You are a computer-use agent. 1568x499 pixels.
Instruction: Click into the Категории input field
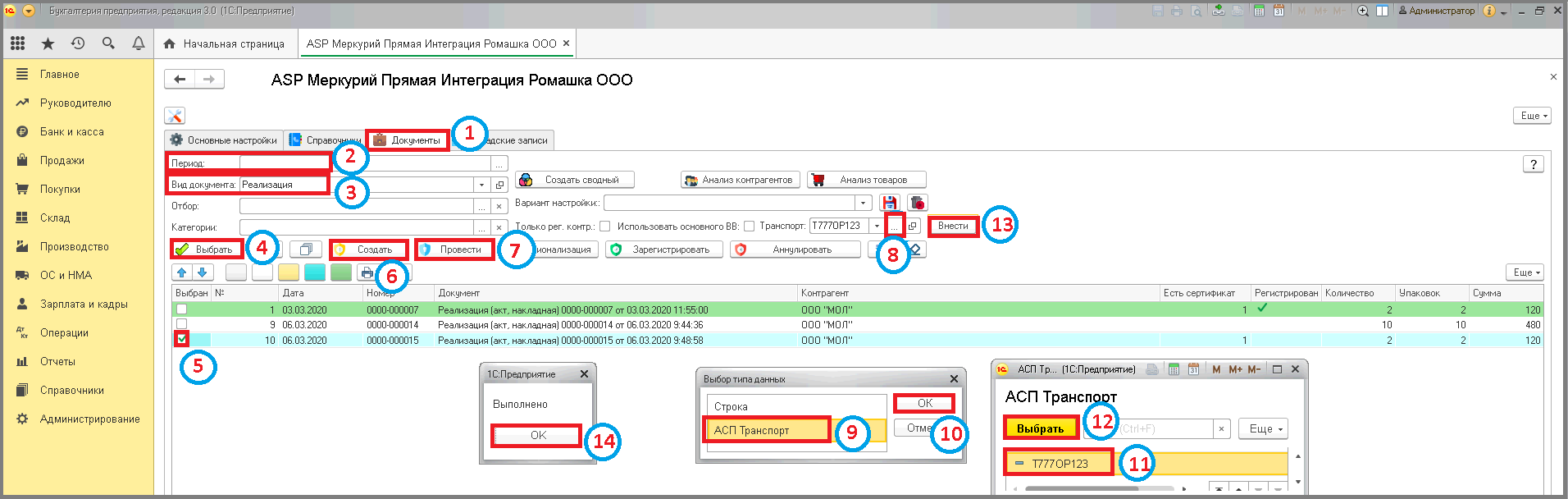[x=356, y=227]
